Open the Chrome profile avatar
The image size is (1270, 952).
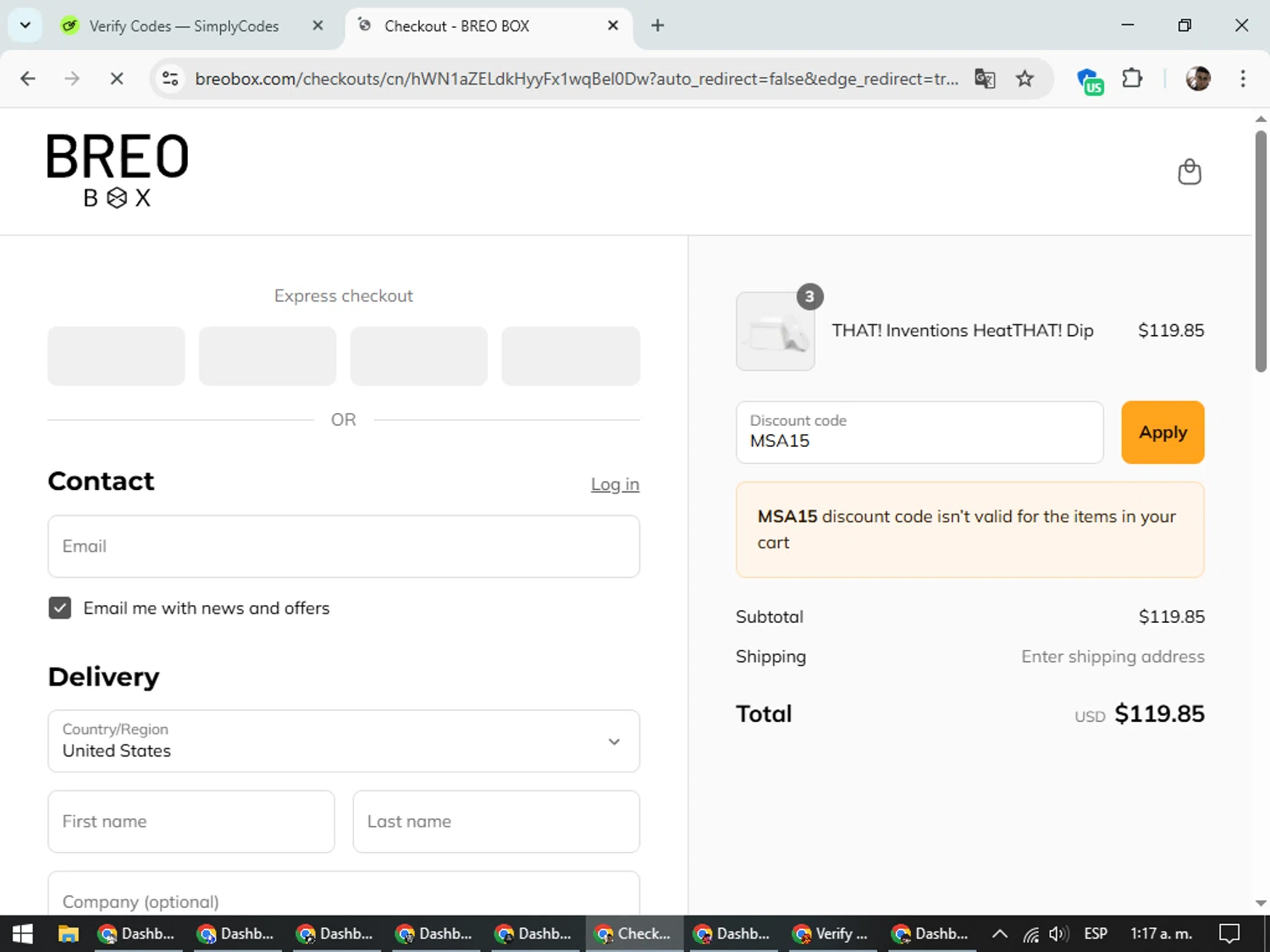tap(1198, 79)
